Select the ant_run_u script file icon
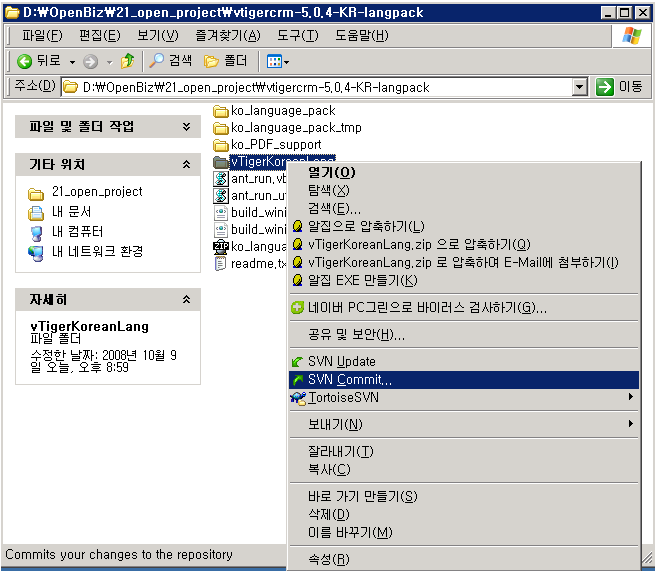The width and height of the screenshot is (656, 572). [220, 196]
